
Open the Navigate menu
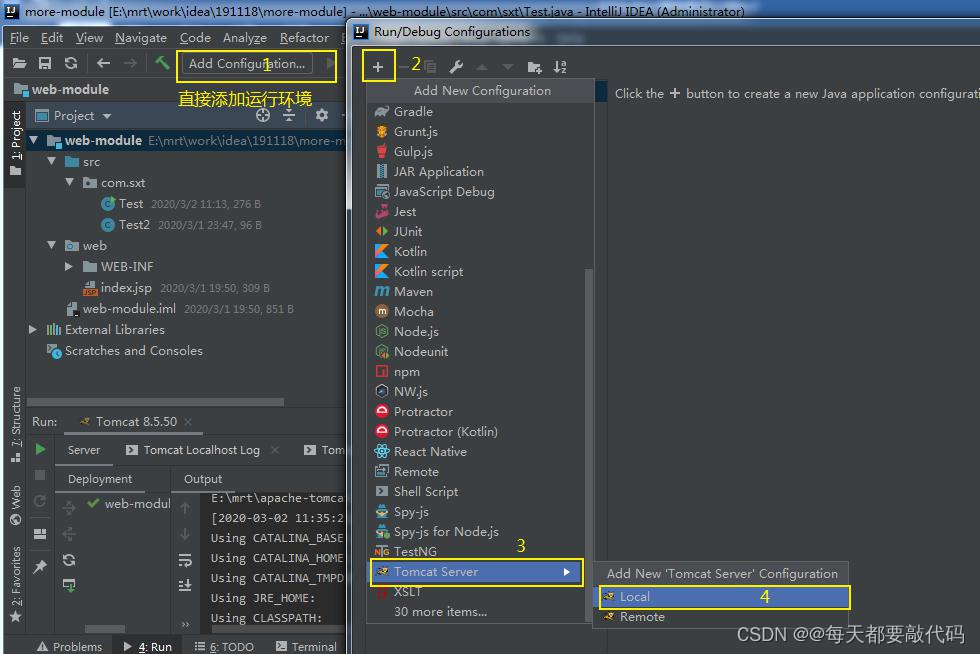(x=141, y=38)
